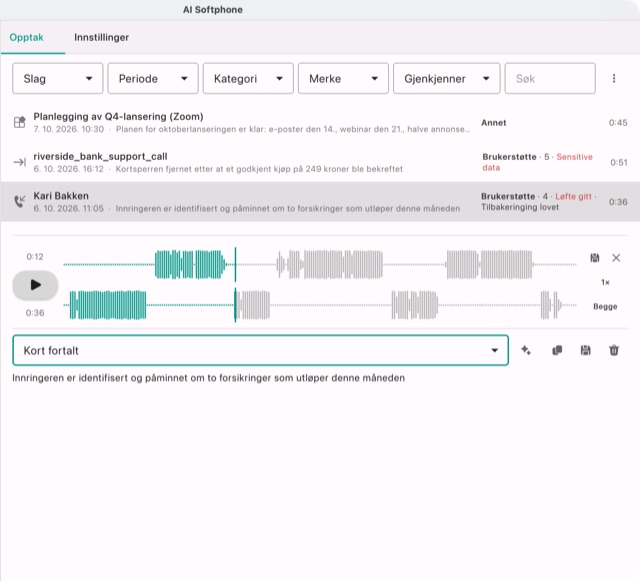640x581 pixels.
Task: Click the summary text about forsikringer
Action: [209, 378]
